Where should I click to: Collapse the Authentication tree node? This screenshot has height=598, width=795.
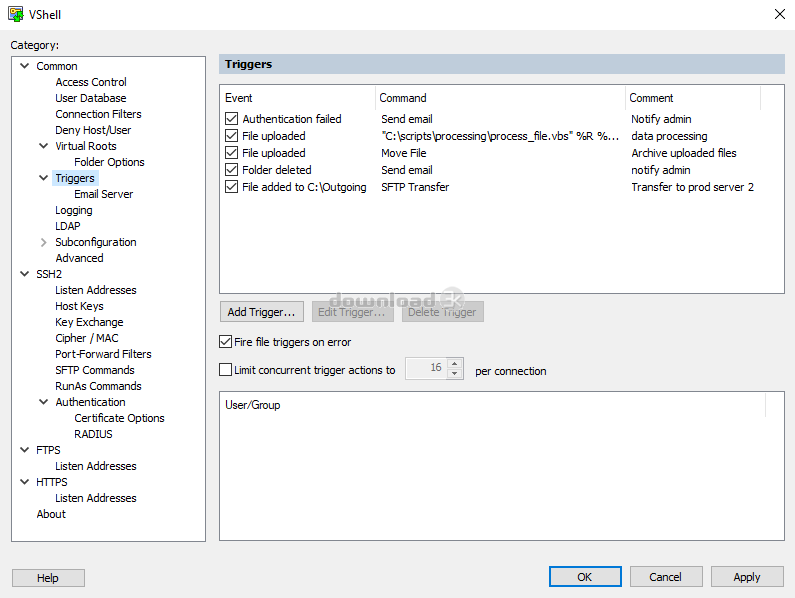click(x=44, y=402)
